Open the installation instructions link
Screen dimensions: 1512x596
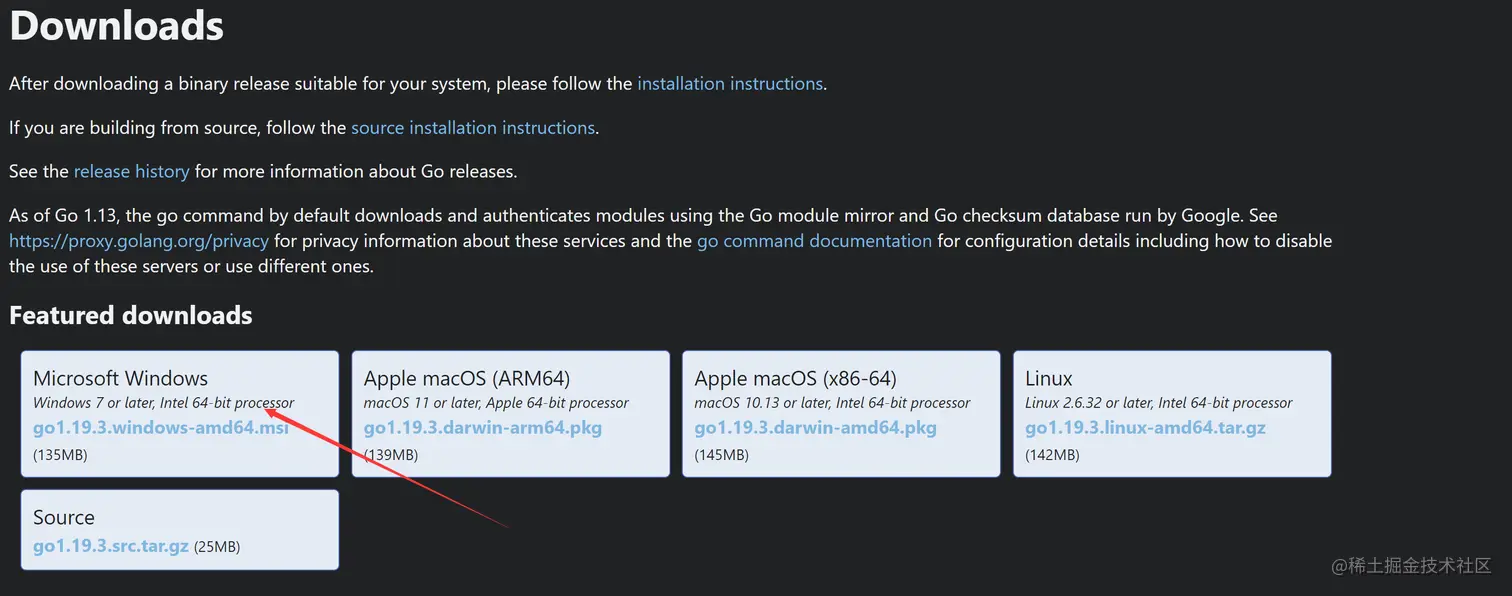click(x=730, y=84)
